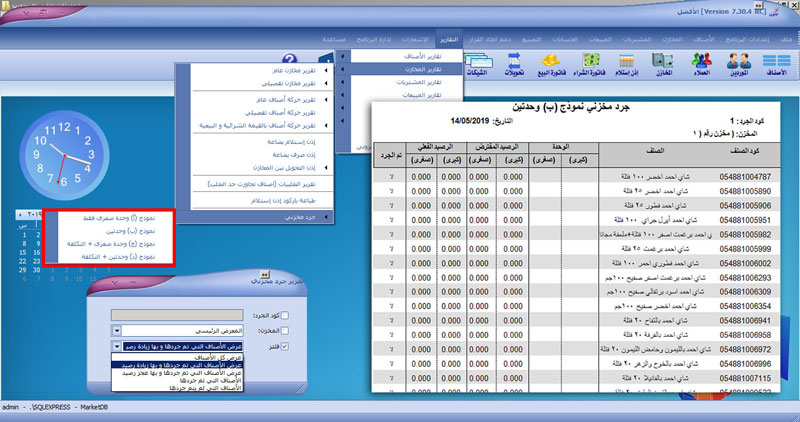This screenshot has height=422, width=800.
Task: Click the blue help question mark icon
Action: click(x=289, y=60)
